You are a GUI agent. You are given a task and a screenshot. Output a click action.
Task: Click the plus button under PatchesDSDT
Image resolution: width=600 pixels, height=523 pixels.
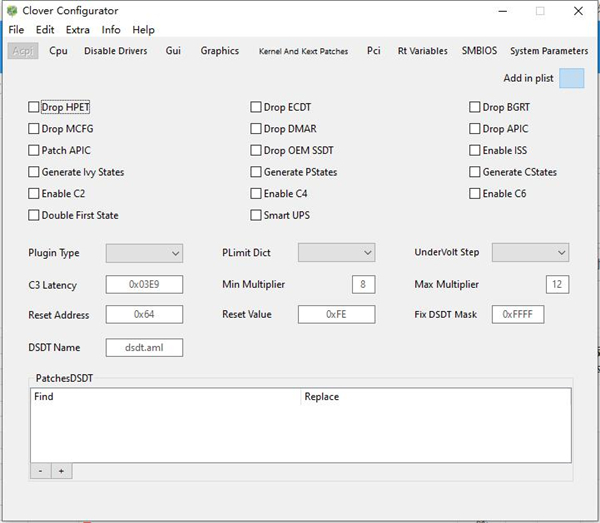click(x=61, y=470)
